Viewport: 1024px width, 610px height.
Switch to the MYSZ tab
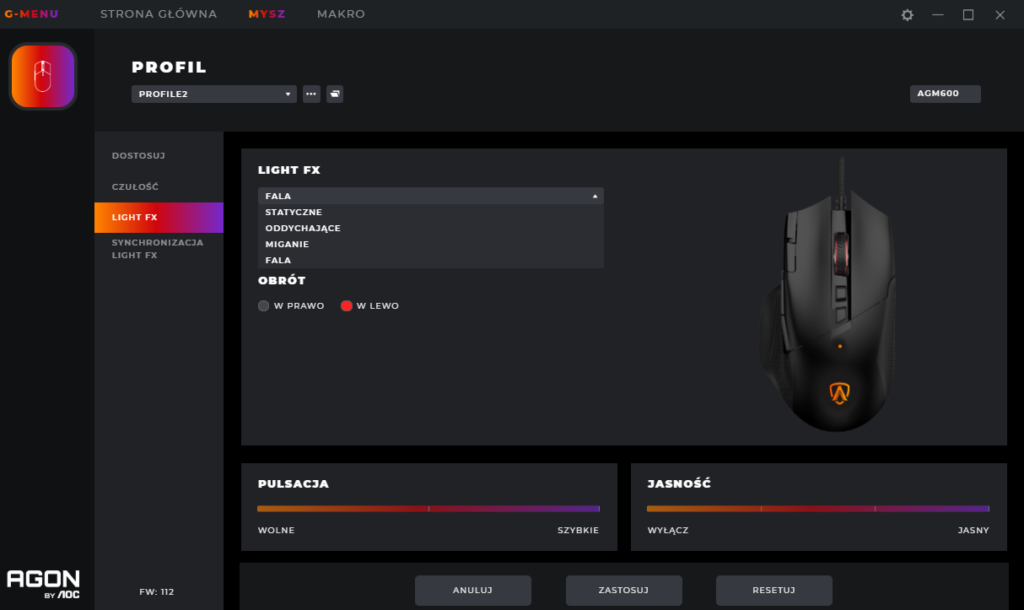[266, 14]
